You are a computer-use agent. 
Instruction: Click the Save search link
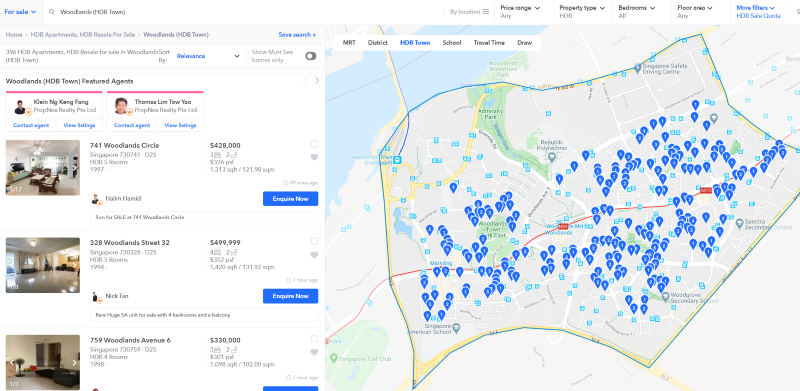point(297,35)
